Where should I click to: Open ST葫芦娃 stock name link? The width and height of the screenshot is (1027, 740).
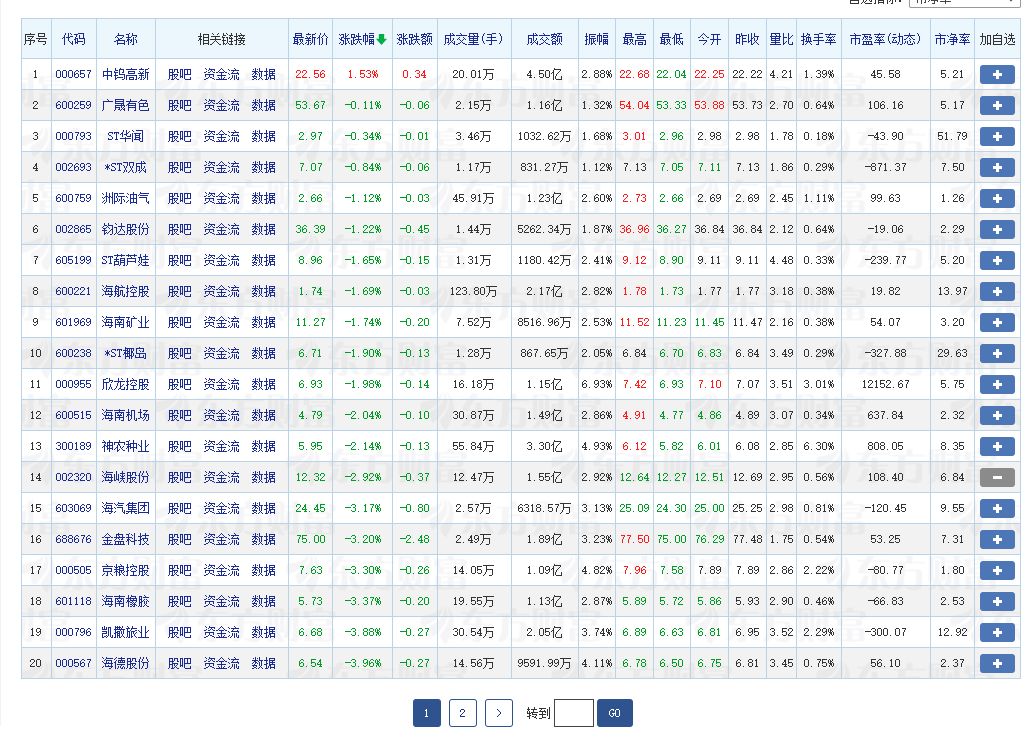(125, 261)
